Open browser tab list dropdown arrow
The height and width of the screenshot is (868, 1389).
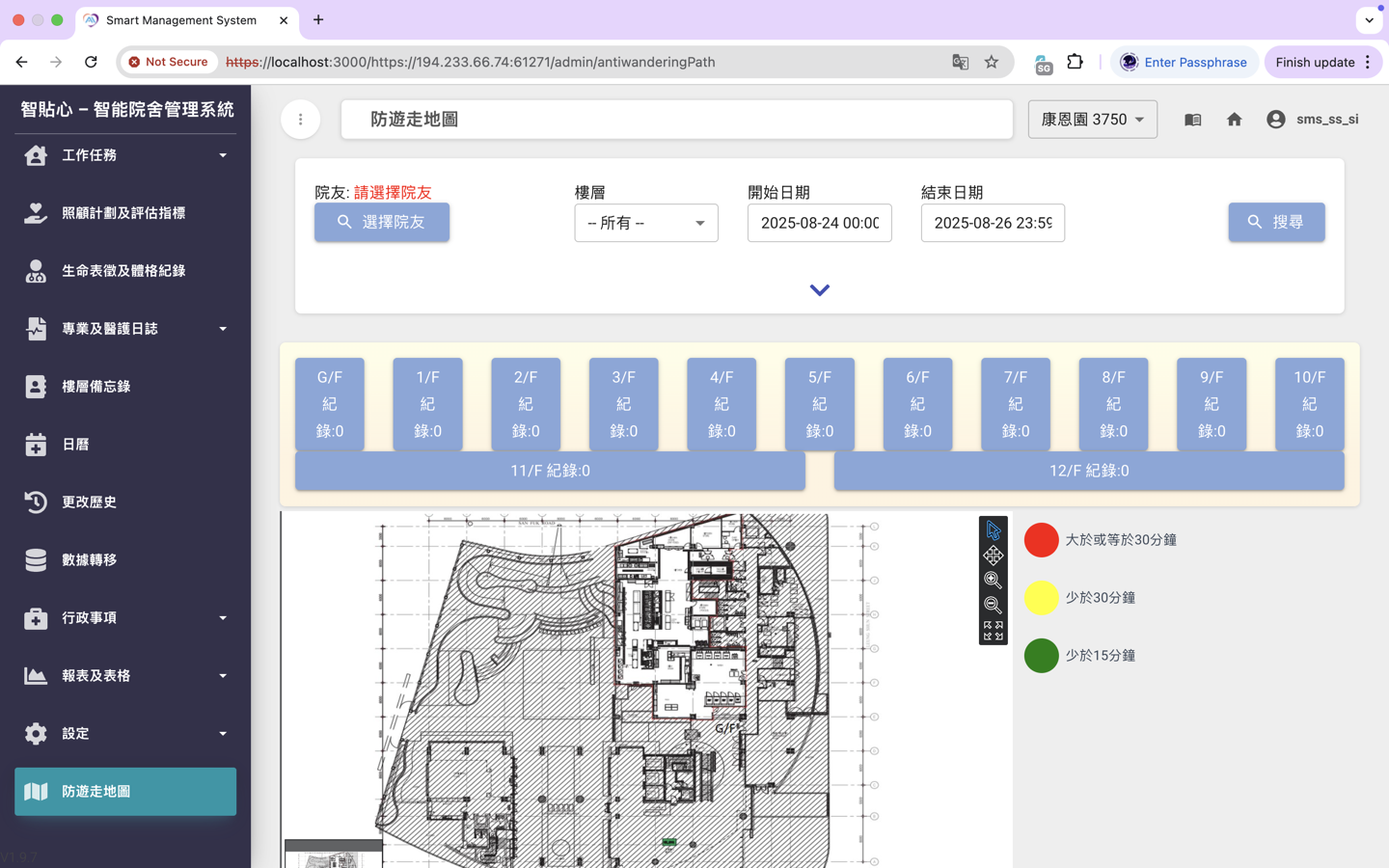pyautogui.click(x=1369, y=20)
